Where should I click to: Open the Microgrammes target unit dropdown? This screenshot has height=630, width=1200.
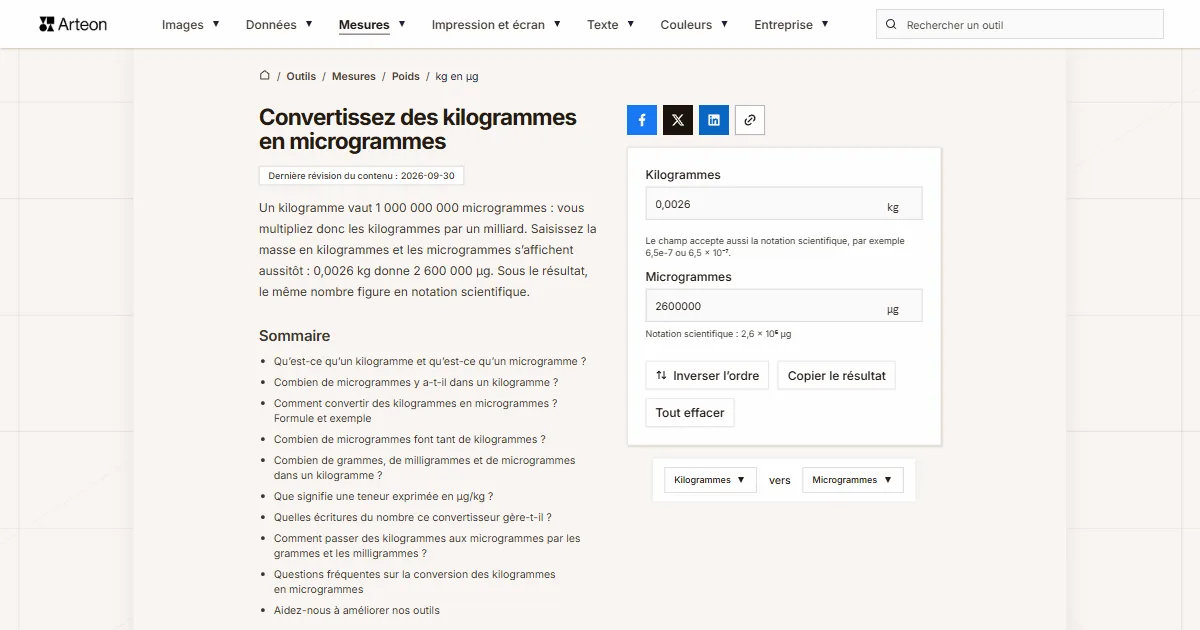pos(852,480)
